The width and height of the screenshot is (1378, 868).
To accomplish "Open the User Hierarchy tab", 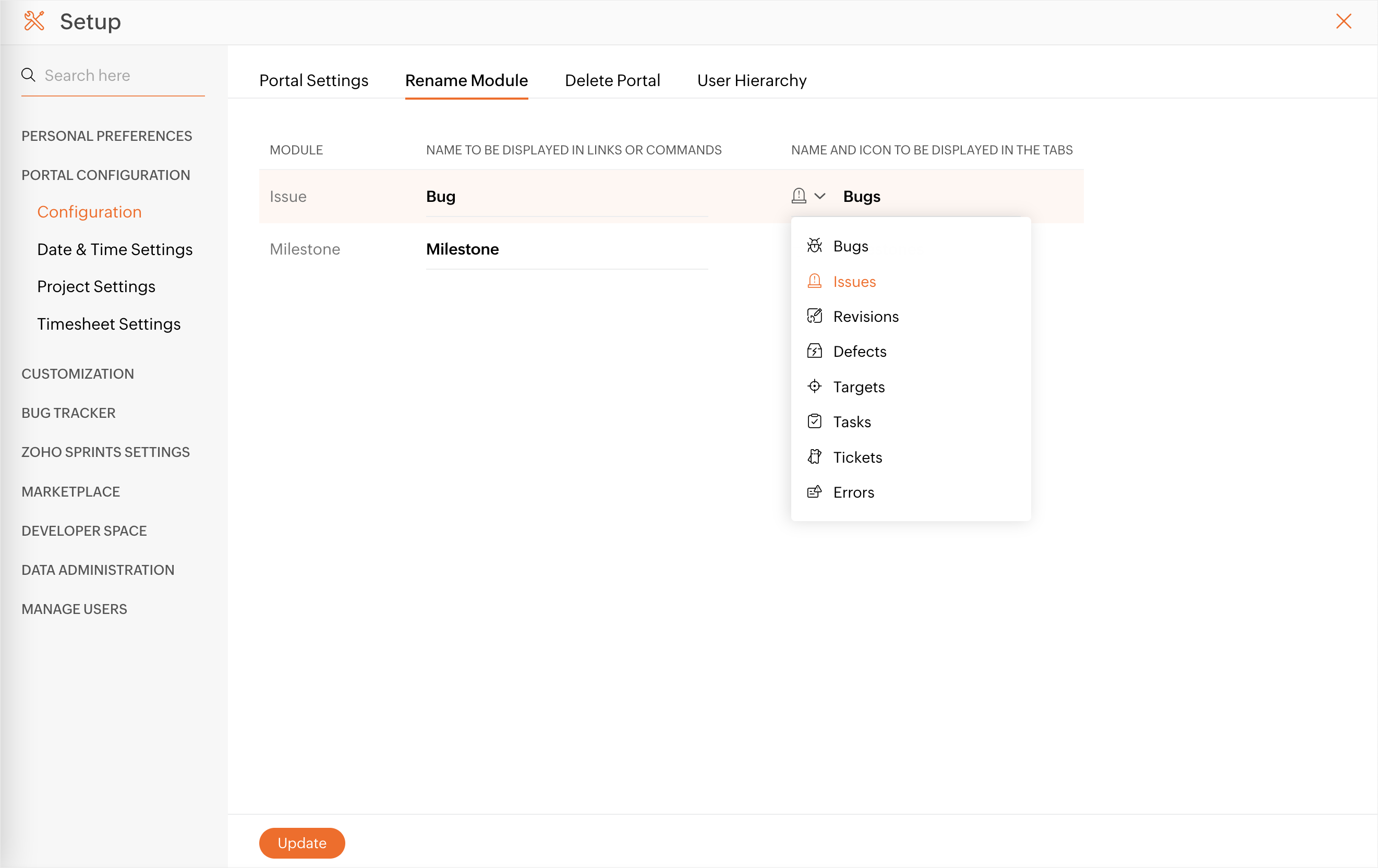I will point(752,80).
